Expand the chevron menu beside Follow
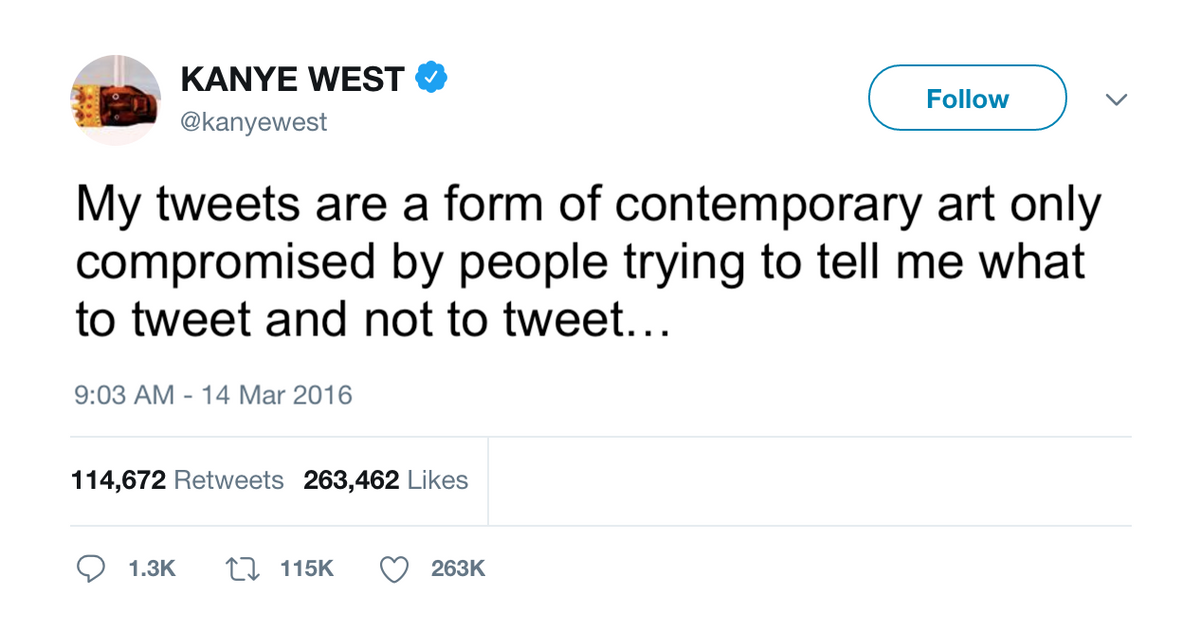Screen dimensions: 1200x631 pyautogui.click(x=1116, y=99)
